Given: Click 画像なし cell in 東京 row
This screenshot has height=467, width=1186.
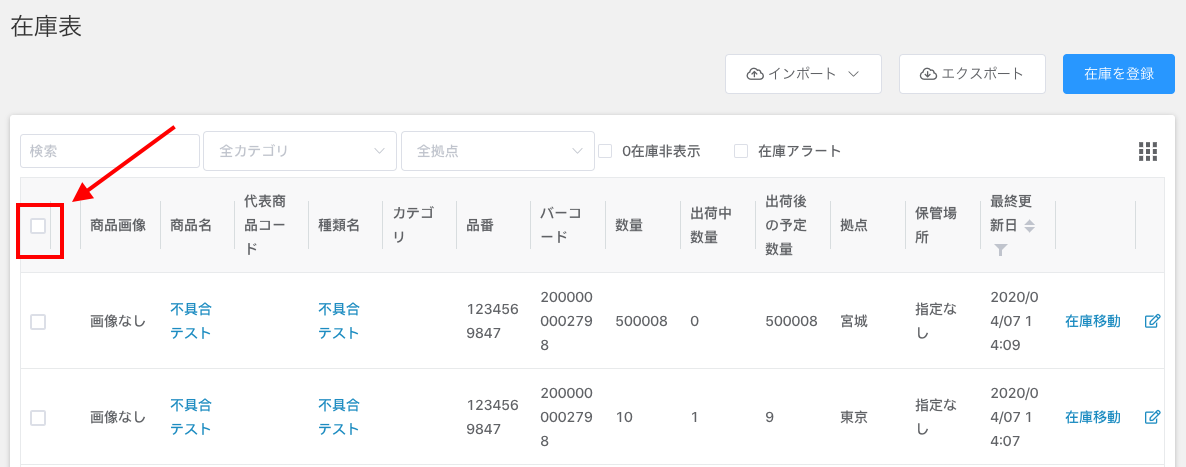Looking at the screenshot, I should pyautogui.click(x=117, y=416).
